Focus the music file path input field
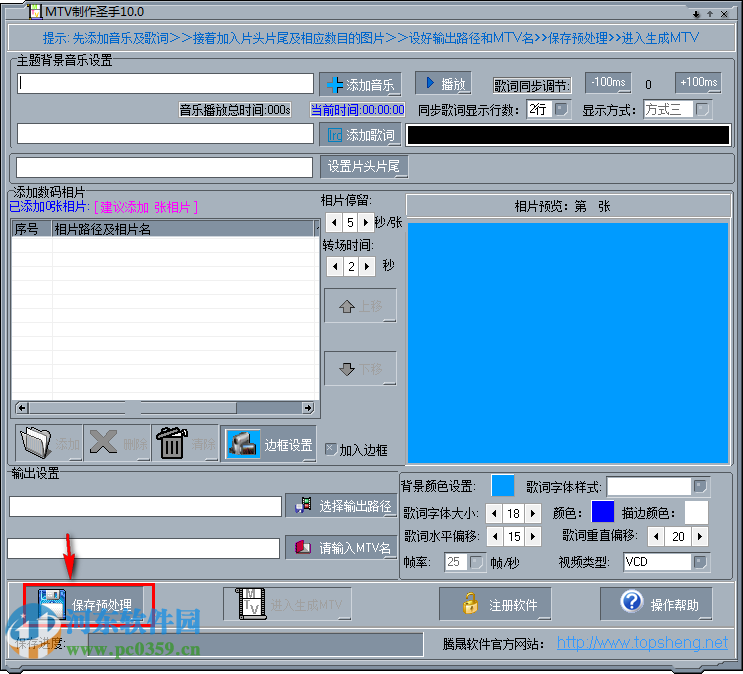This screenshot has width=743, height=674. (x=165, y=83)
